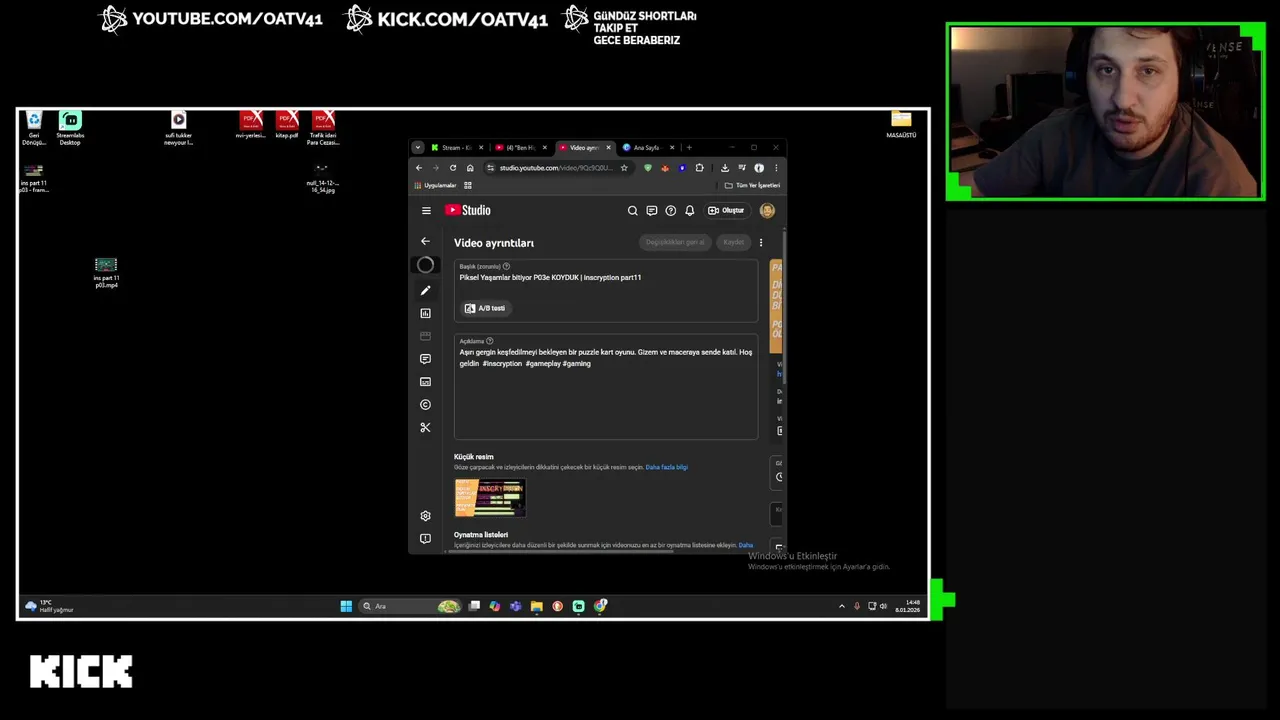Viewport: 1280px width, 720px height.
Task: Select the kitap.pdf desktop file
Action: tap(287, 125)
